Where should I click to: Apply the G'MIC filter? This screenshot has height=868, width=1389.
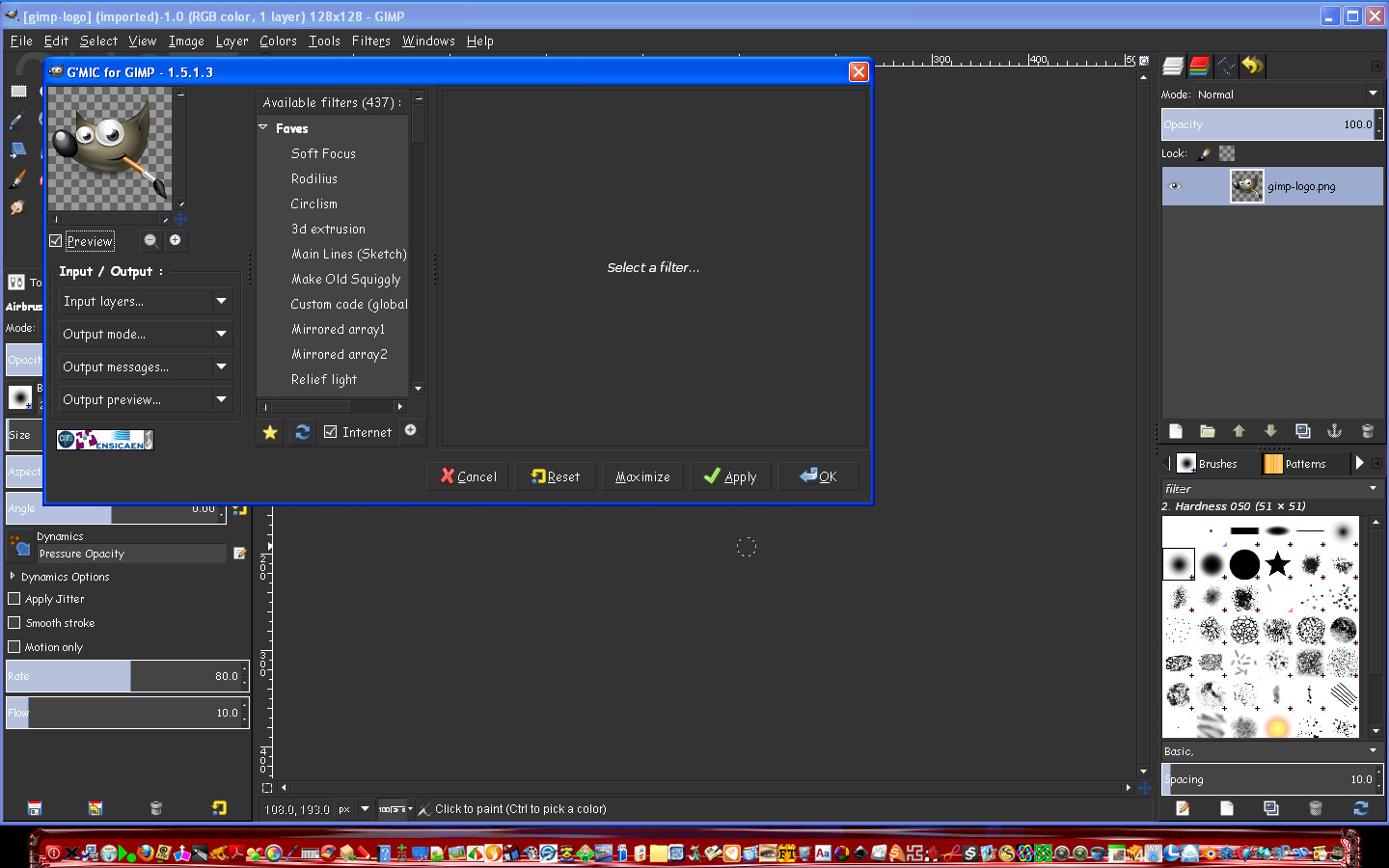click(730, 476)
